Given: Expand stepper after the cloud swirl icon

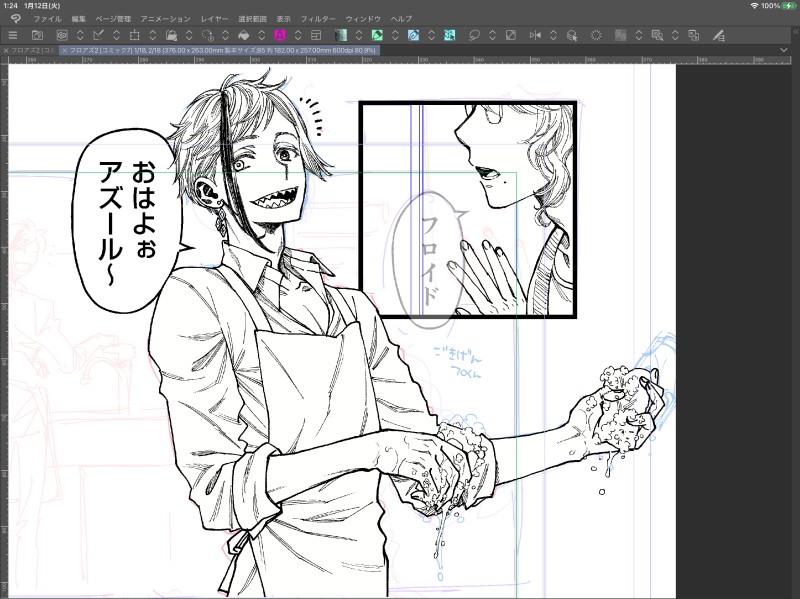Looking at the screenshot, I should (80, 35).
